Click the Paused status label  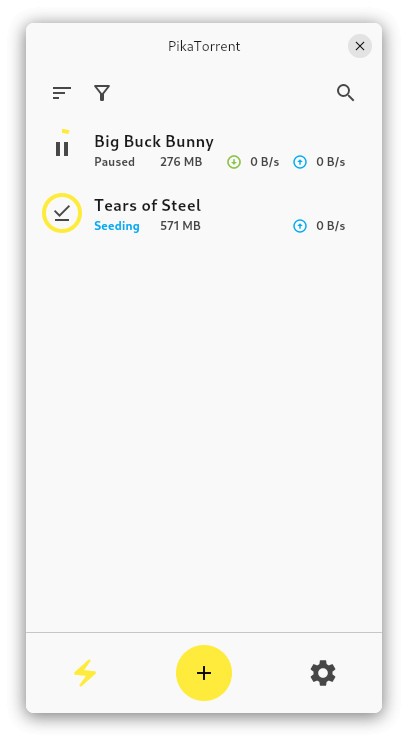(x=115, y=162)
